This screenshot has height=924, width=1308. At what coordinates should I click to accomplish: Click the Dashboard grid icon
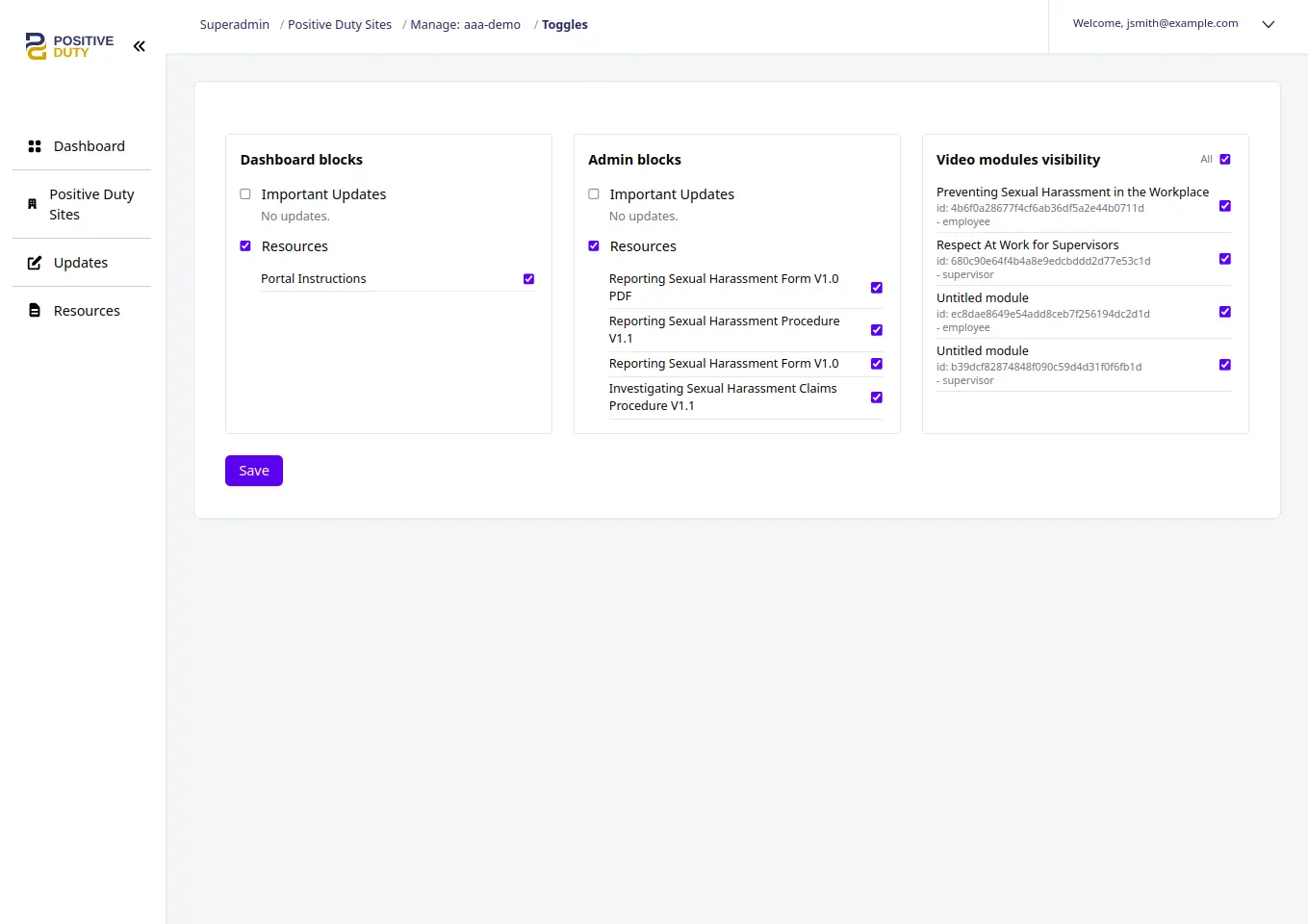click(35, 146)
